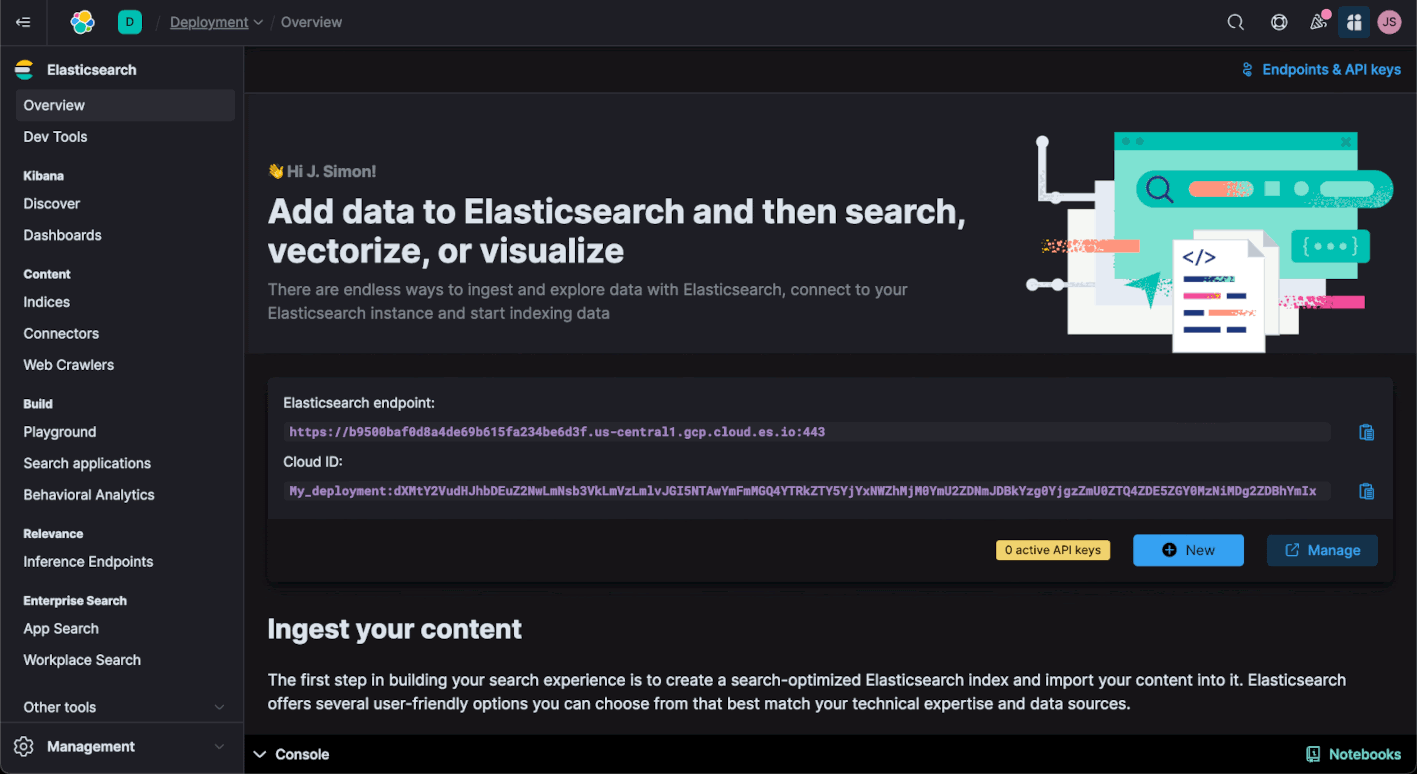This screenshot has height=774, width=1417.
Task: Click the Manage button for API keys
Action: click(x=1322, y=550)
